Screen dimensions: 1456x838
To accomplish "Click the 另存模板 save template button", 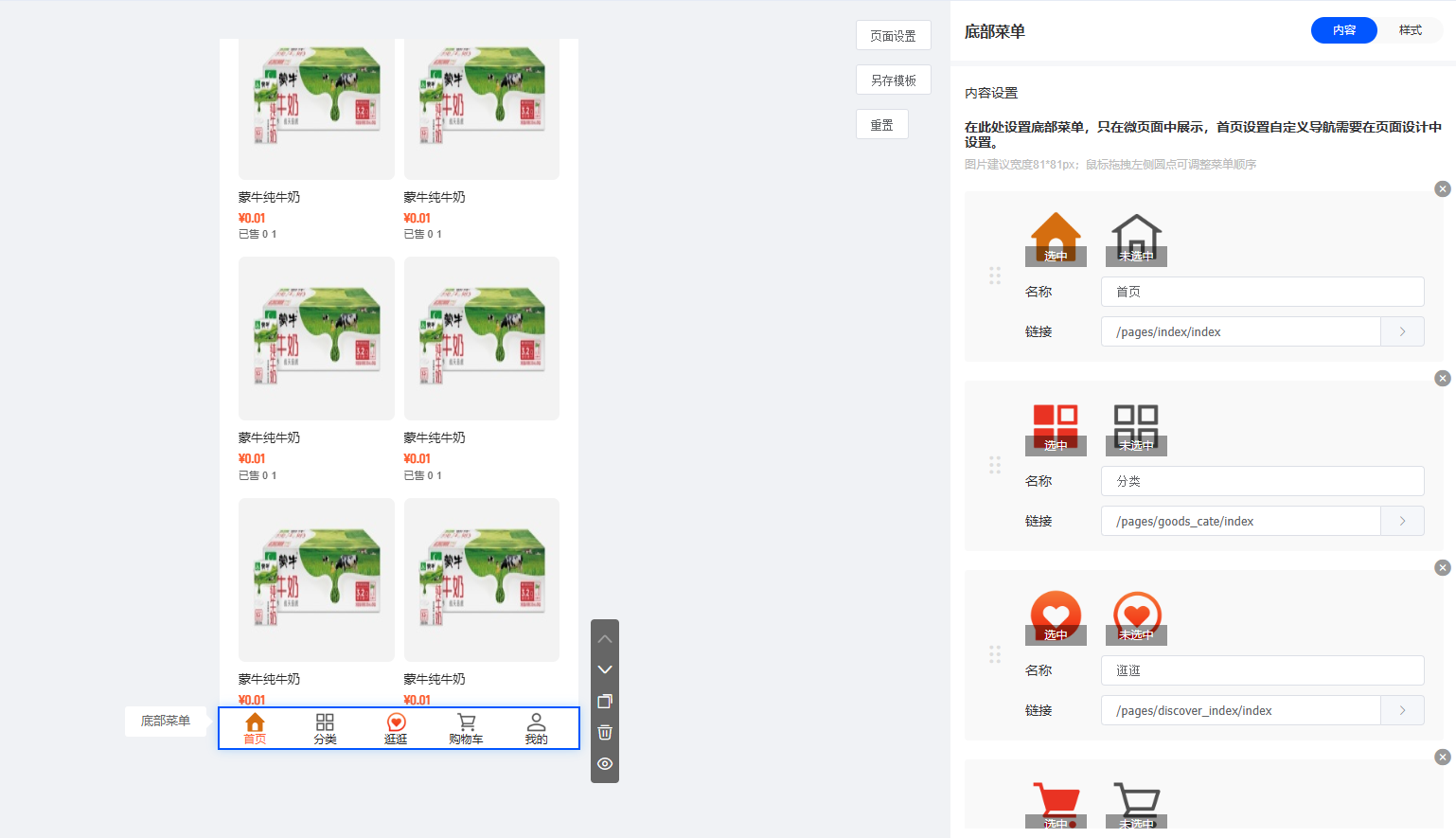I will coord(894,80).
